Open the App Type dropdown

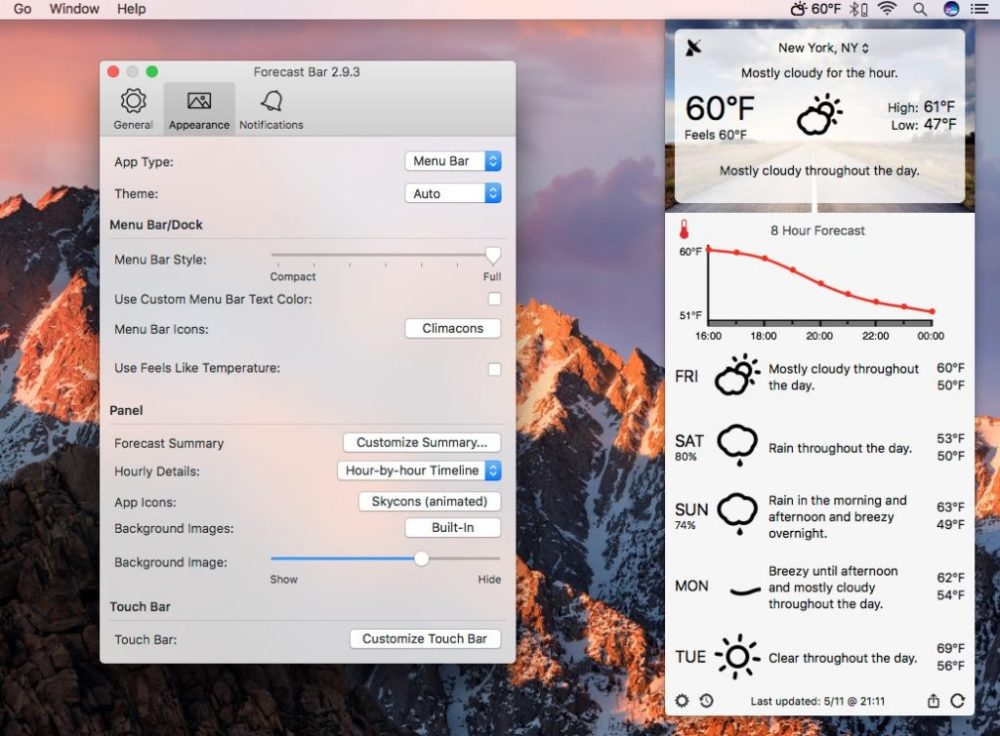[453, 161]
